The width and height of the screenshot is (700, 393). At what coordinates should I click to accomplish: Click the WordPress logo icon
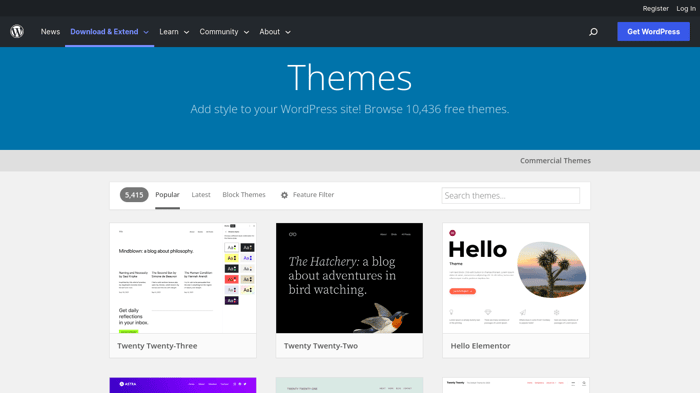click(x=17, y=31)
